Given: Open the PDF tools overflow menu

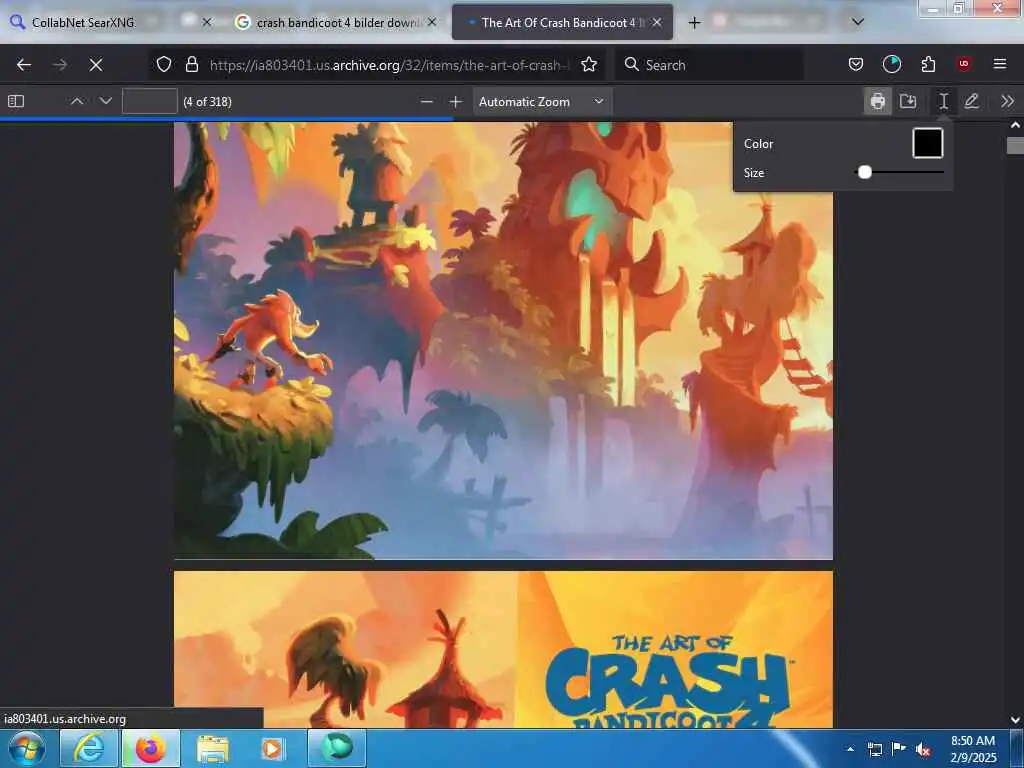Looking at the screenshot, I should tap(1007, 101).
